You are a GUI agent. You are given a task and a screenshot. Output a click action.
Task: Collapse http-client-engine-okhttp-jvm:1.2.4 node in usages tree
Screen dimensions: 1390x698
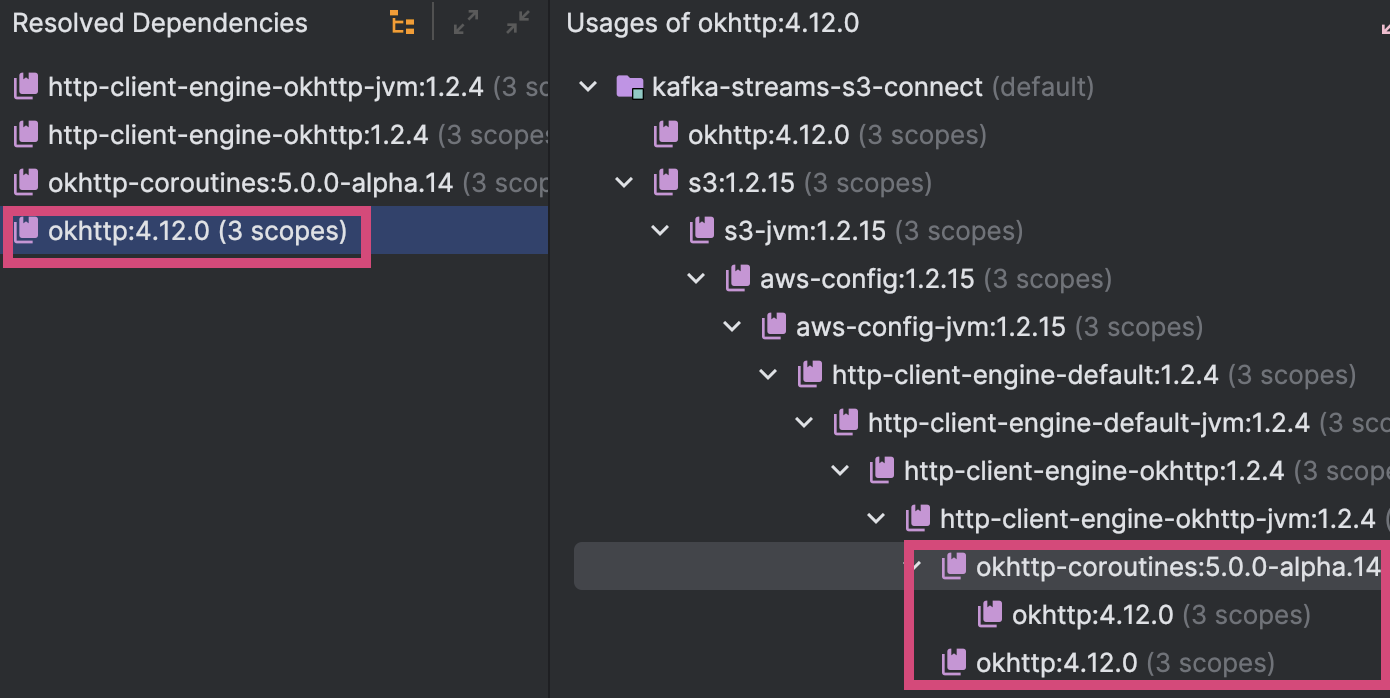tap(876, 519)
